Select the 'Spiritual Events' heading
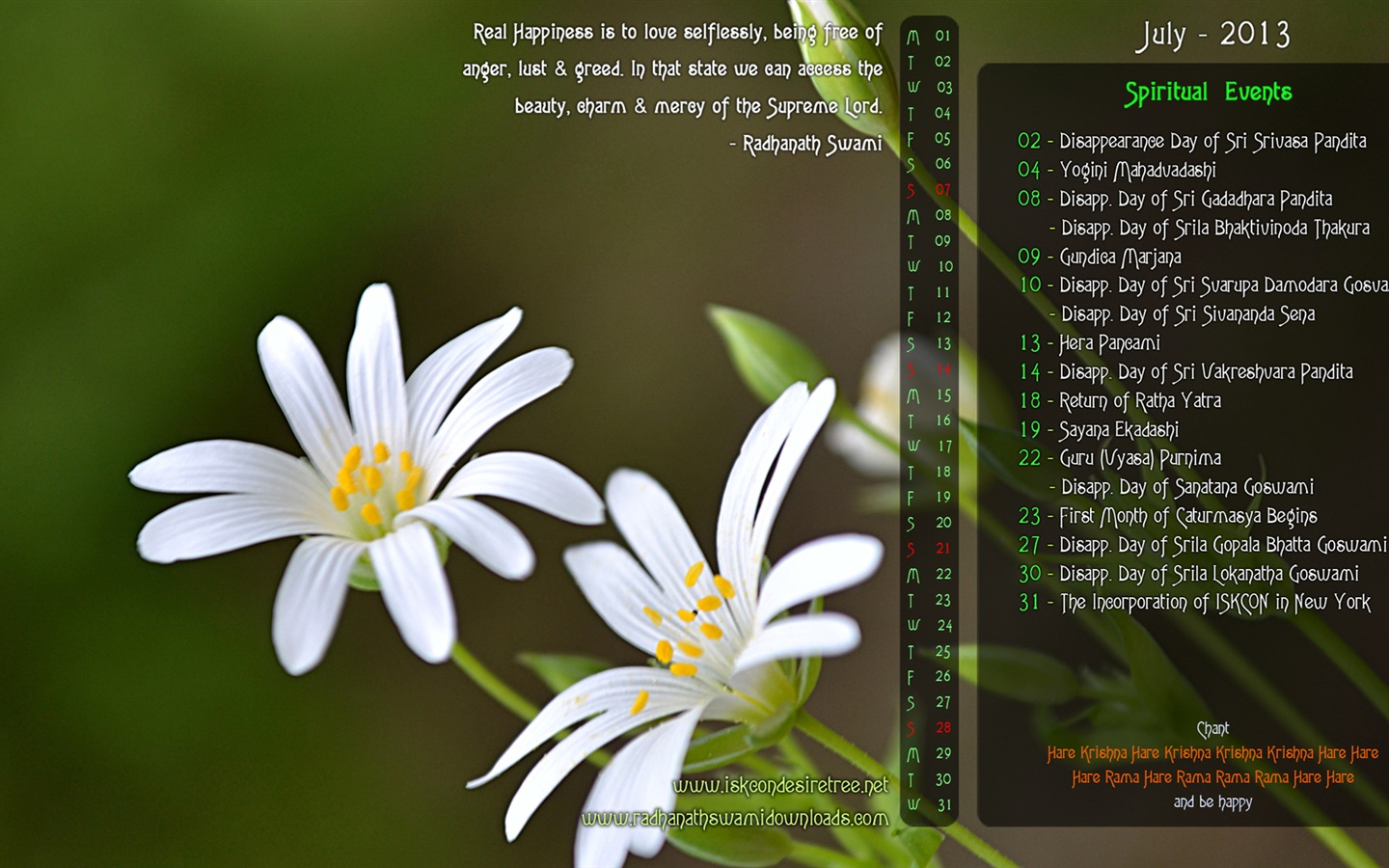 tap(1208, 93)
